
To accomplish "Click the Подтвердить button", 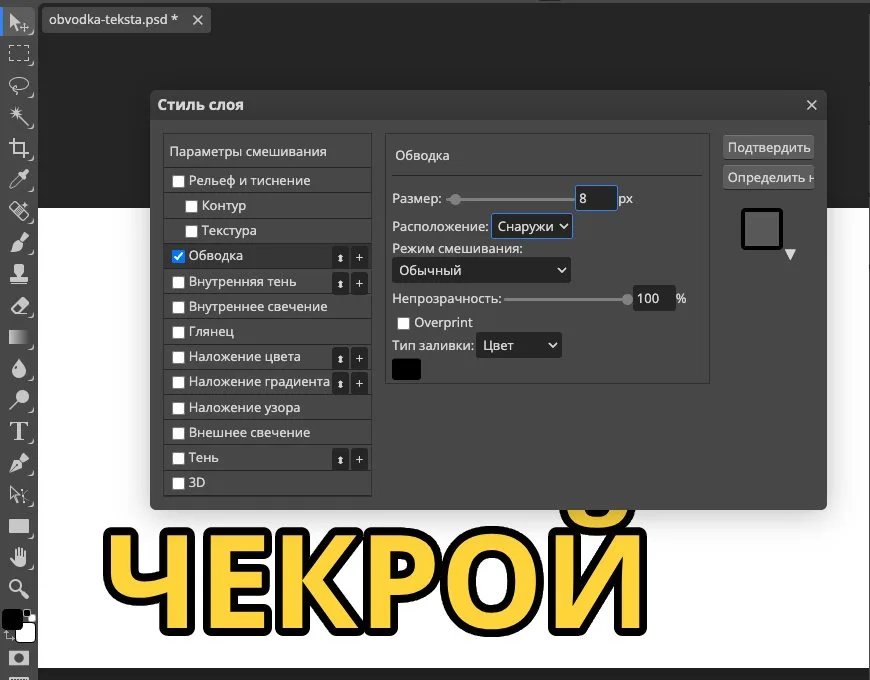I will click(768, 148).
